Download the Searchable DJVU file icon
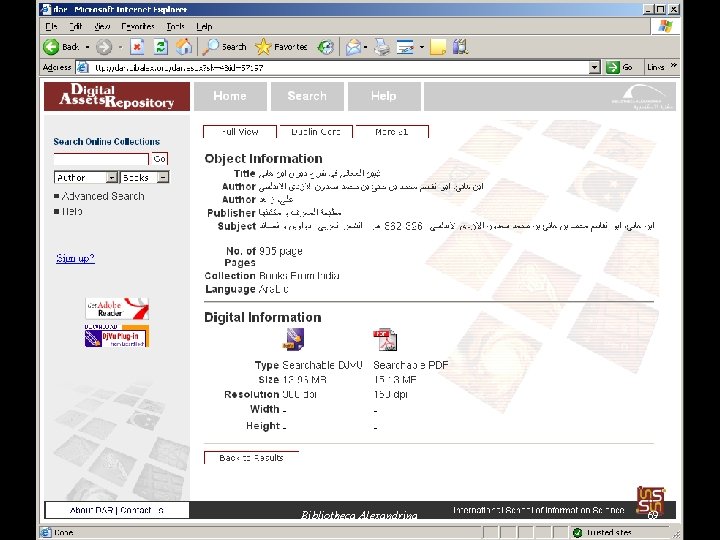The image size is (720, 540). [293, 339]
